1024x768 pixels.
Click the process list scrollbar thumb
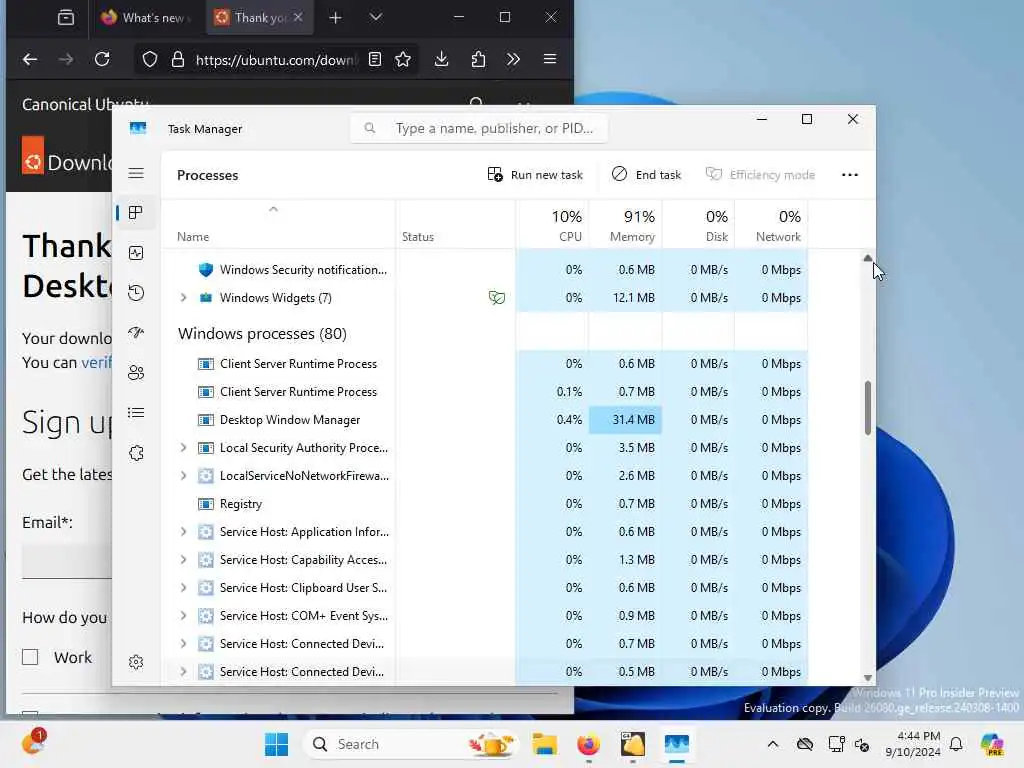coord(867,408)
